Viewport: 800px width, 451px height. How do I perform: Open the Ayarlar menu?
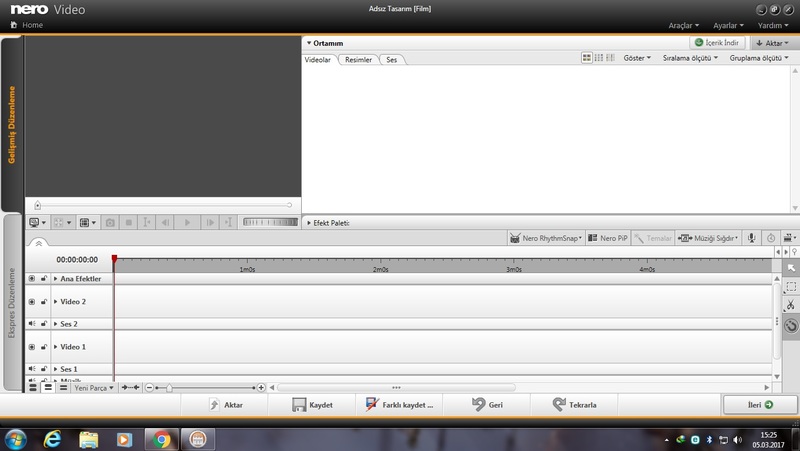click(728, 25)
